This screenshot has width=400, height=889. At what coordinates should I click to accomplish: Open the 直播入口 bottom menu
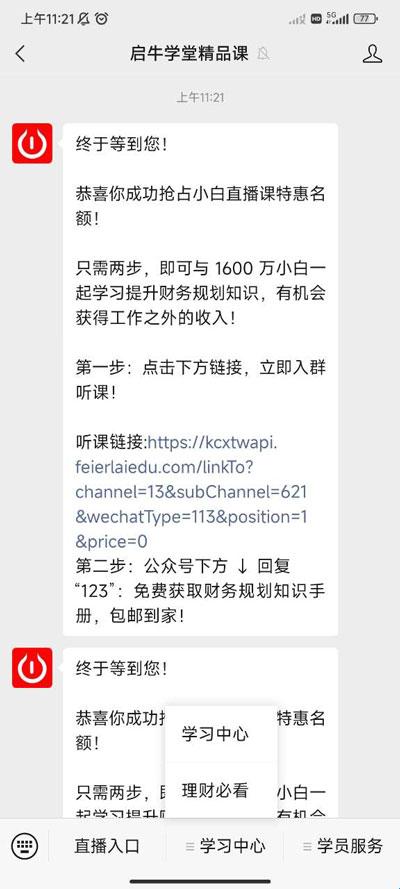(x=107, y=846)
